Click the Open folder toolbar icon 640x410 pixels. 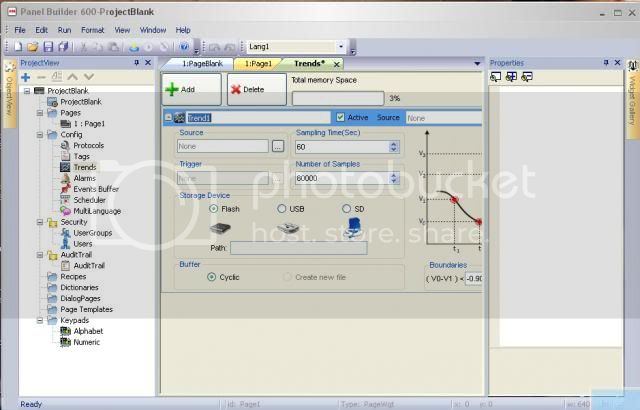pyautogui.click(x=33, y=47)
